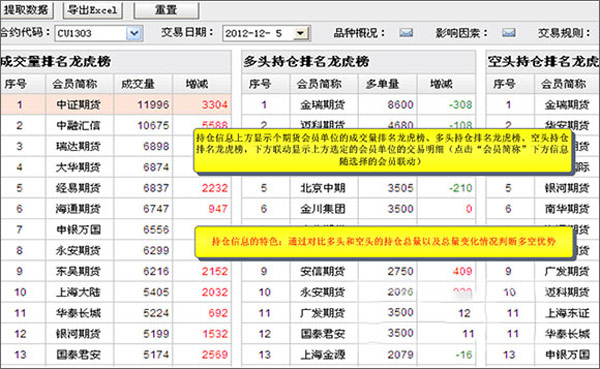Select 金瑞期货 in long position ranking
Viewport: 600px width, 369px height.
(x=323, y=104)
